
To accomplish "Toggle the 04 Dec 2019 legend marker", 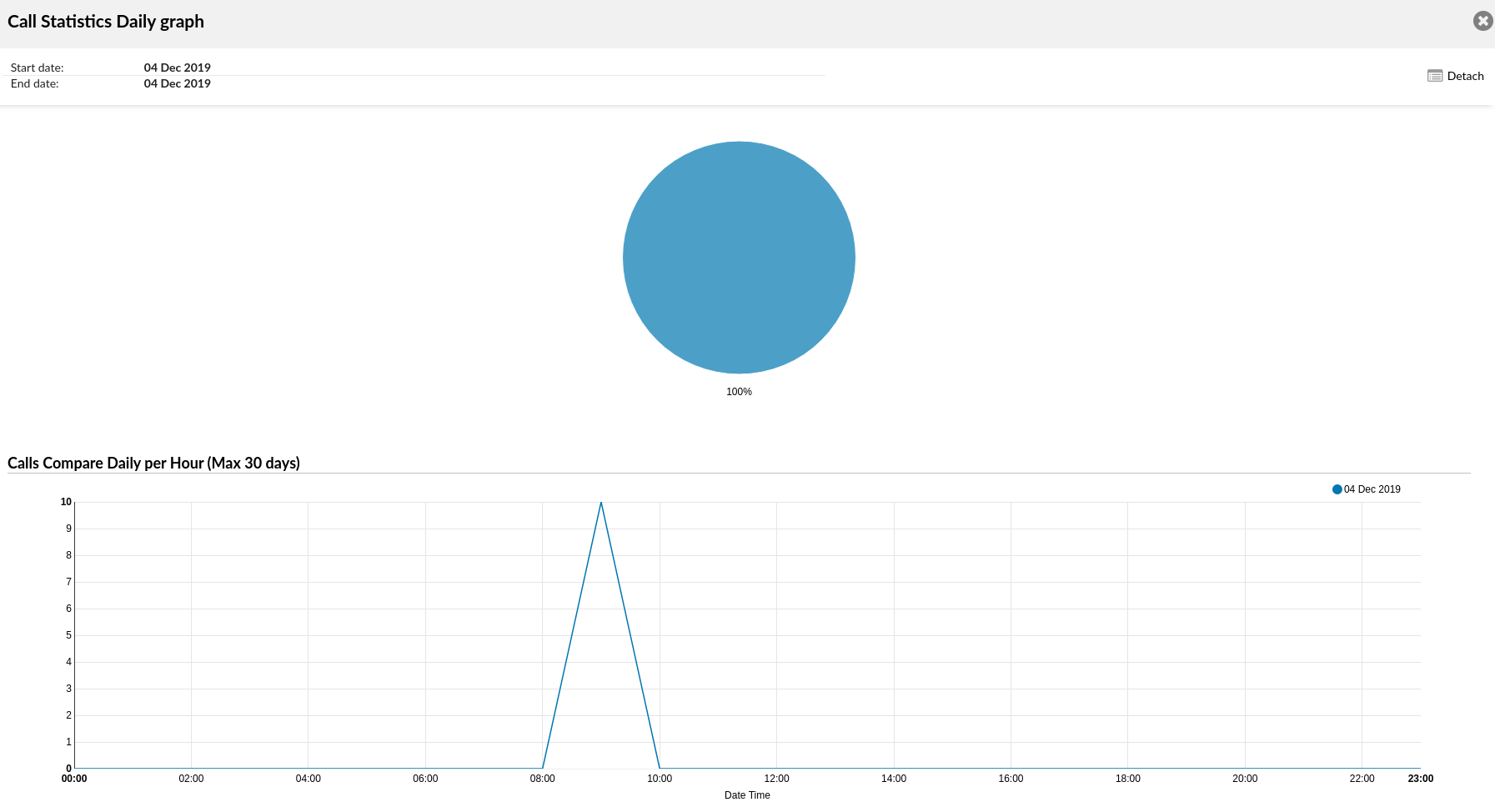I will [1337, 489].
